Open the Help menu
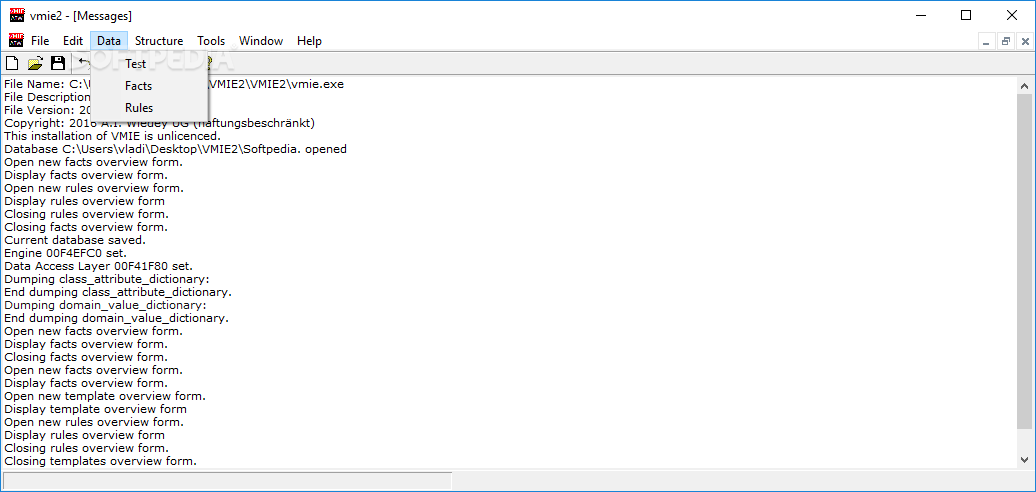Image resolution: width=1036 pixels, height=492 pixels. click(x=309, y=41)
